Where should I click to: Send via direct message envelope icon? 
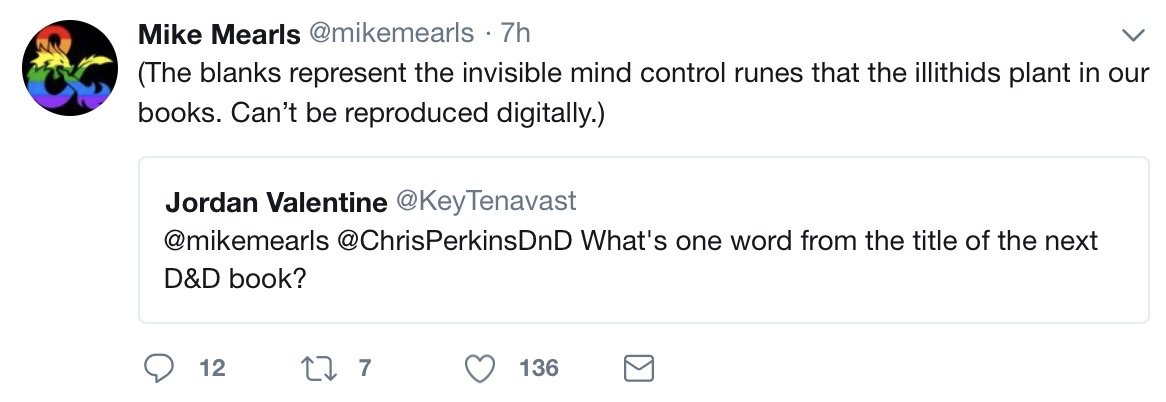638,369
